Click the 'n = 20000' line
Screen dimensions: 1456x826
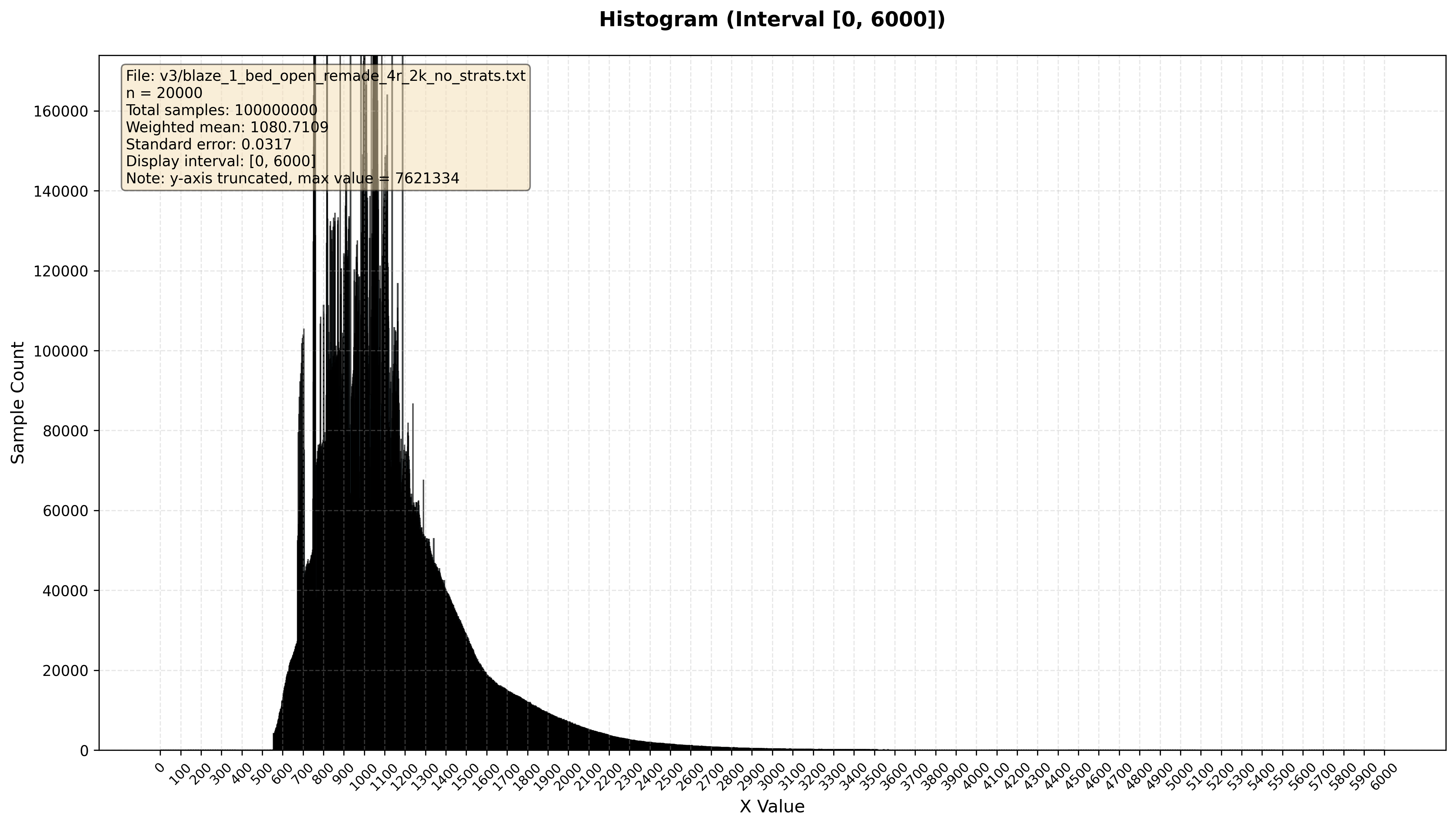tap(164, 93)
